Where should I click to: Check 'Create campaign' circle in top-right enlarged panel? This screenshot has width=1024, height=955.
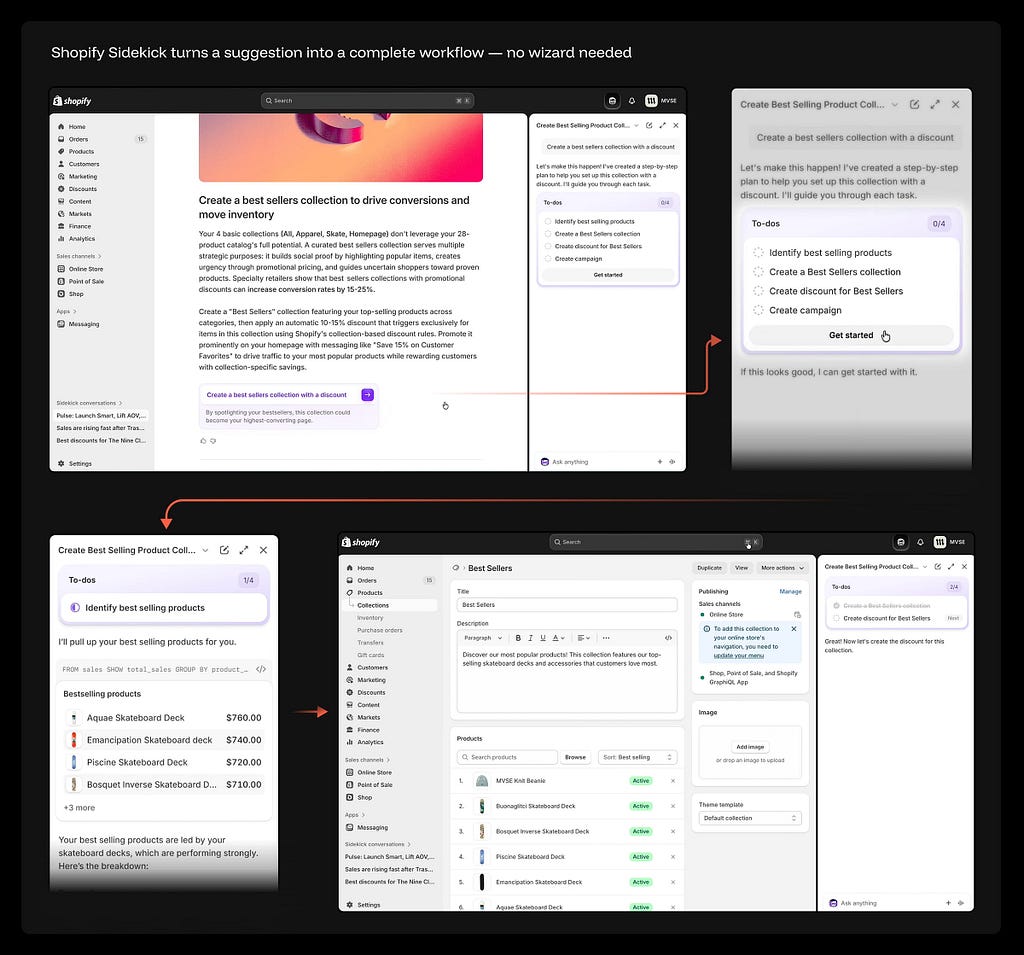[758, 310]
